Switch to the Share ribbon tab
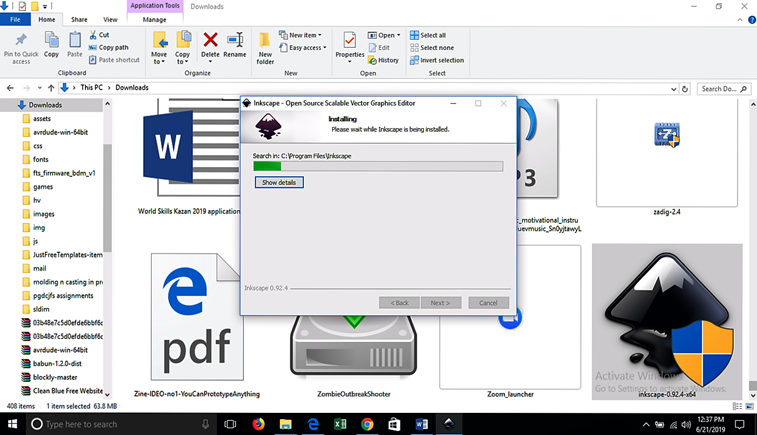This screenshot has width=757, height=435. [79, 19]
